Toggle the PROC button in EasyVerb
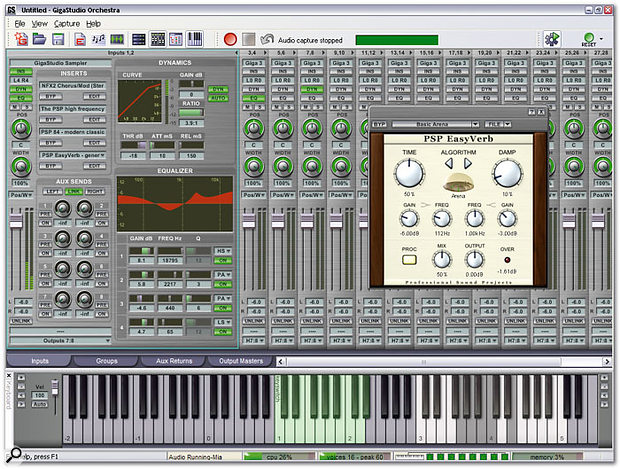Image resolution: width=620 pixels, height=469 pixels. tap(409, 260)
